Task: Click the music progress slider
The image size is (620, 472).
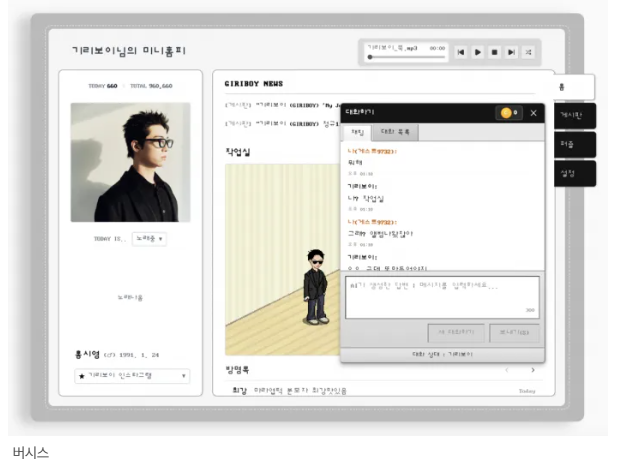Action: pos(406,57)
